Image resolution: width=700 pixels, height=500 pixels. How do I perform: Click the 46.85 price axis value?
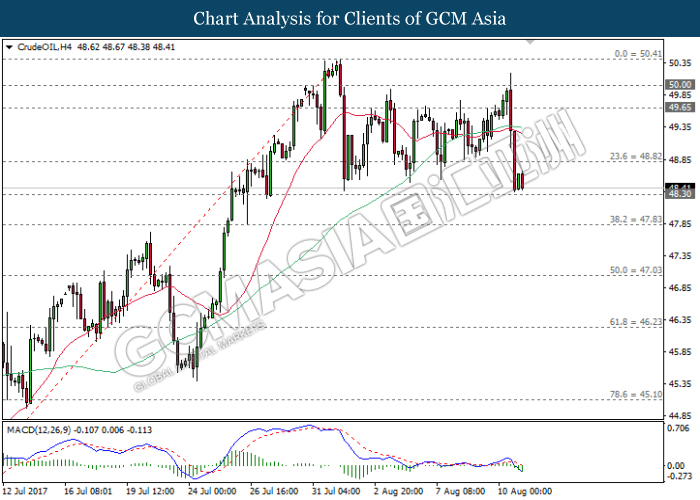click(680, 288)
